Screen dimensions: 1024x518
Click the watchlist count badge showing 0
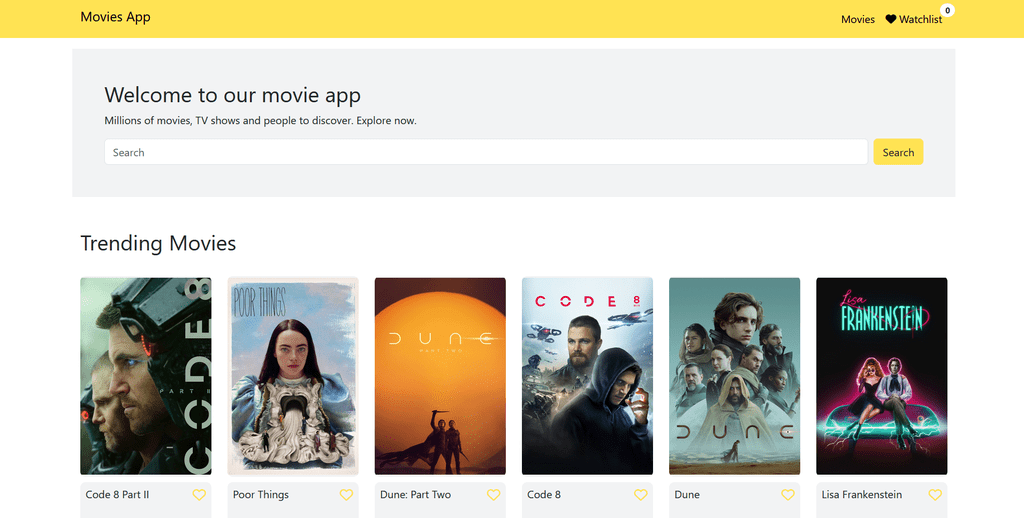pos(948,10)
